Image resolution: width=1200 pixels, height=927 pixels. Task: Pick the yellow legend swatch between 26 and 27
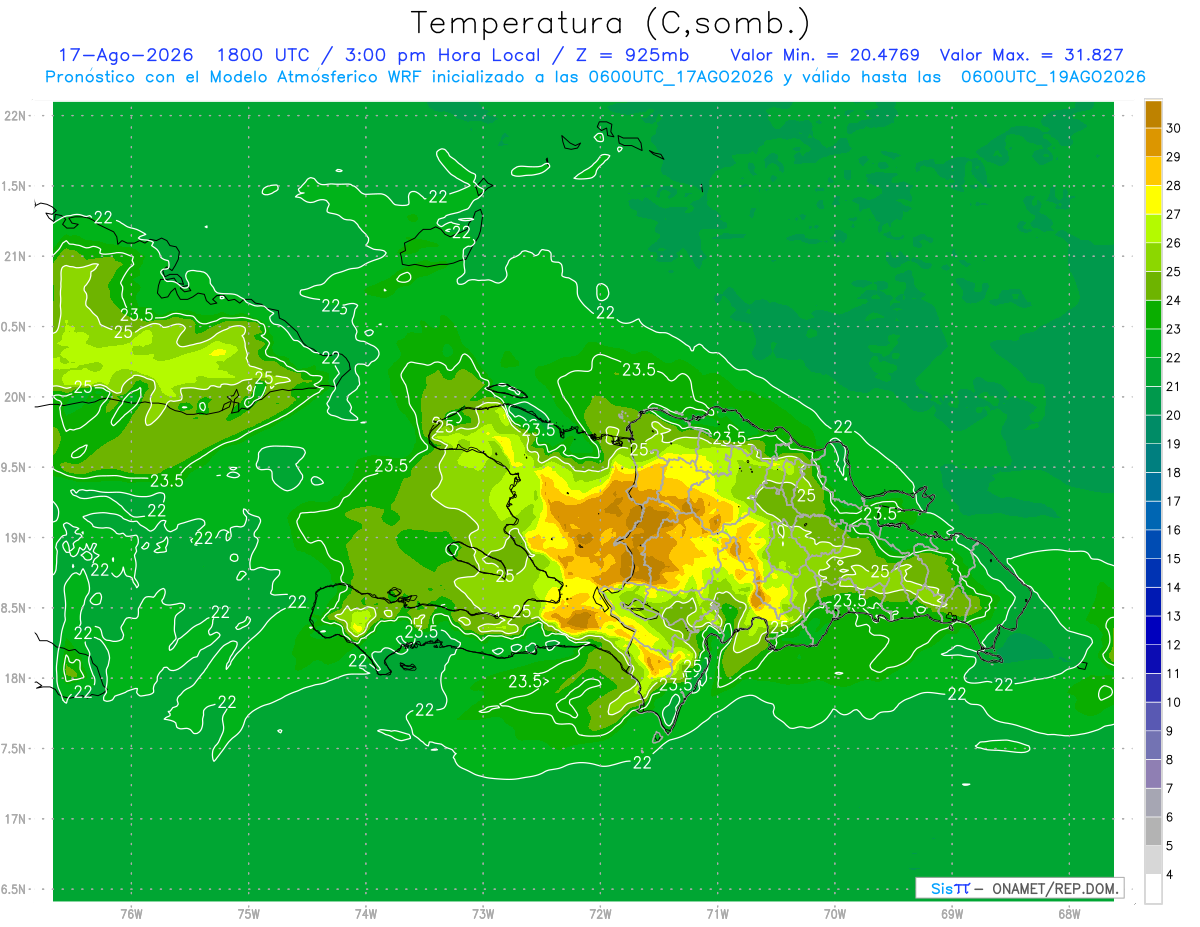1153,229
